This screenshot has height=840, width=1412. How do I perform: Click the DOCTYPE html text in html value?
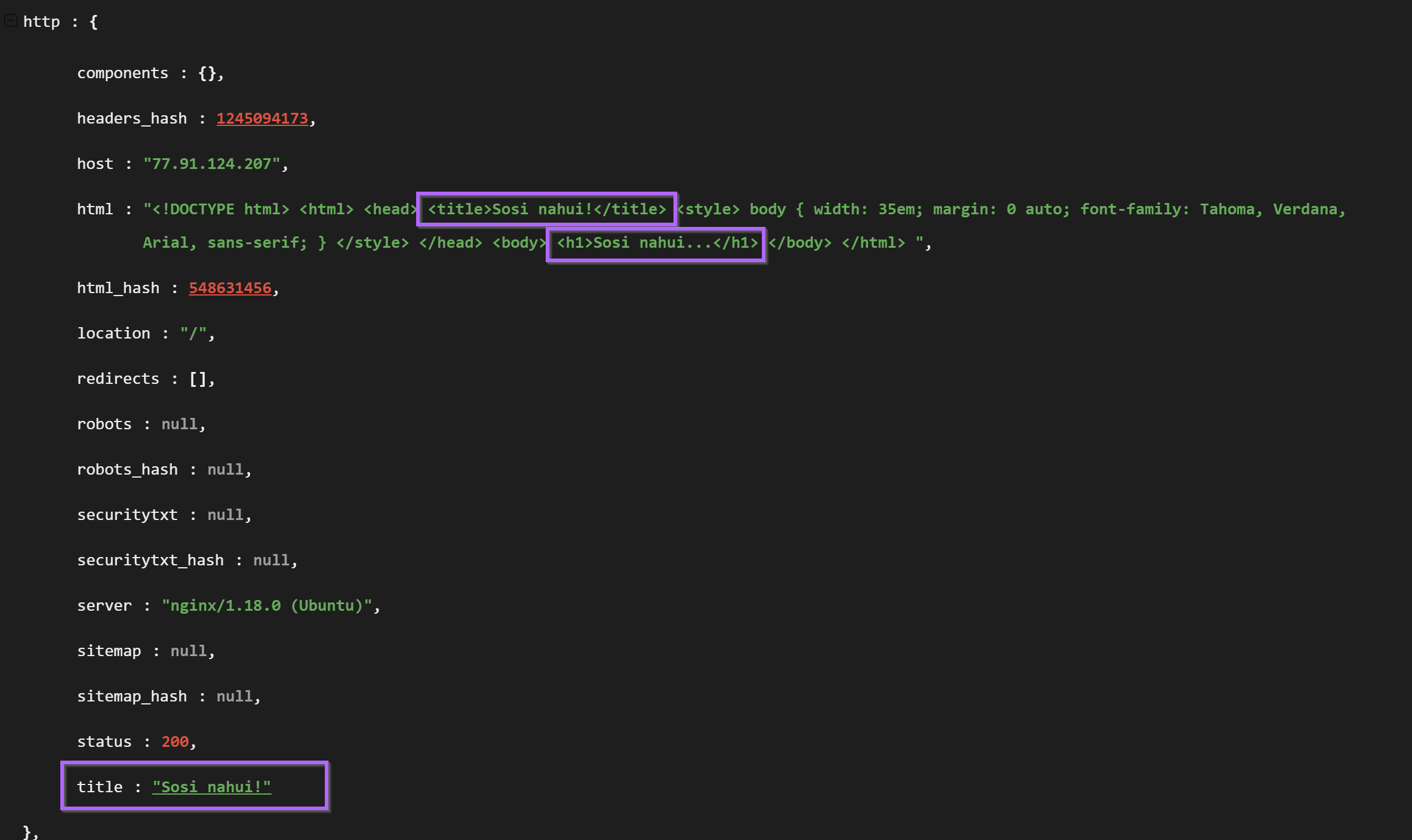tap(220, 210)
